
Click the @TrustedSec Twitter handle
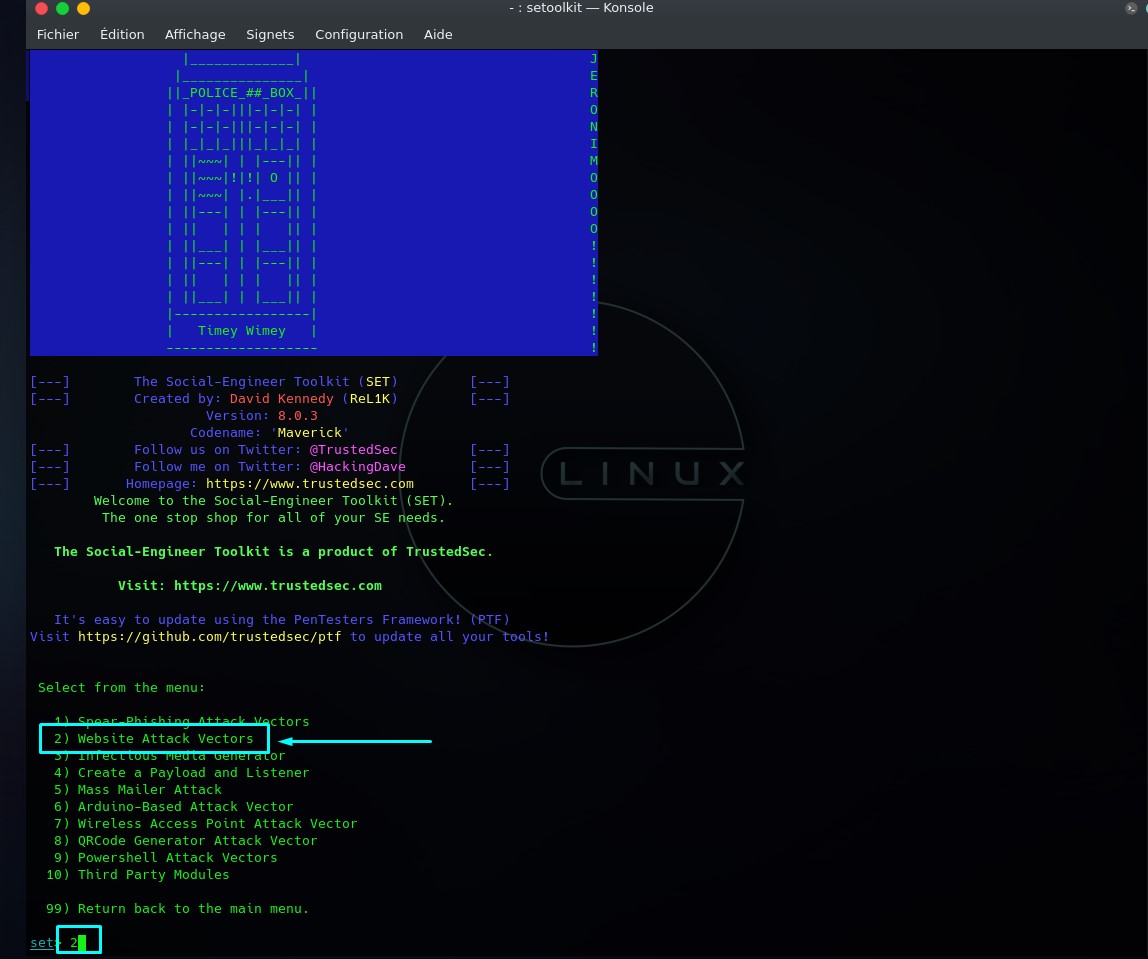tap(353, 450)
